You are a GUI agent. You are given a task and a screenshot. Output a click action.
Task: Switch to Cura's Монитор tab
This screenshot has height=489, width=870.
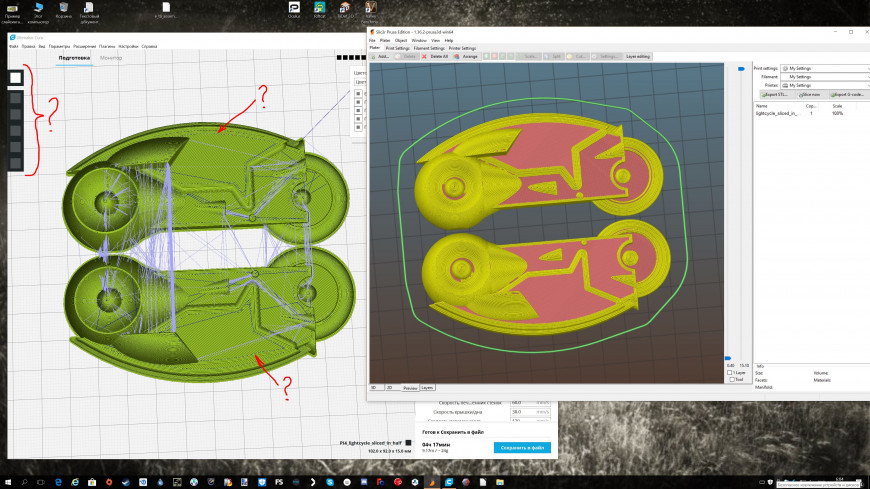click(111, 58)
